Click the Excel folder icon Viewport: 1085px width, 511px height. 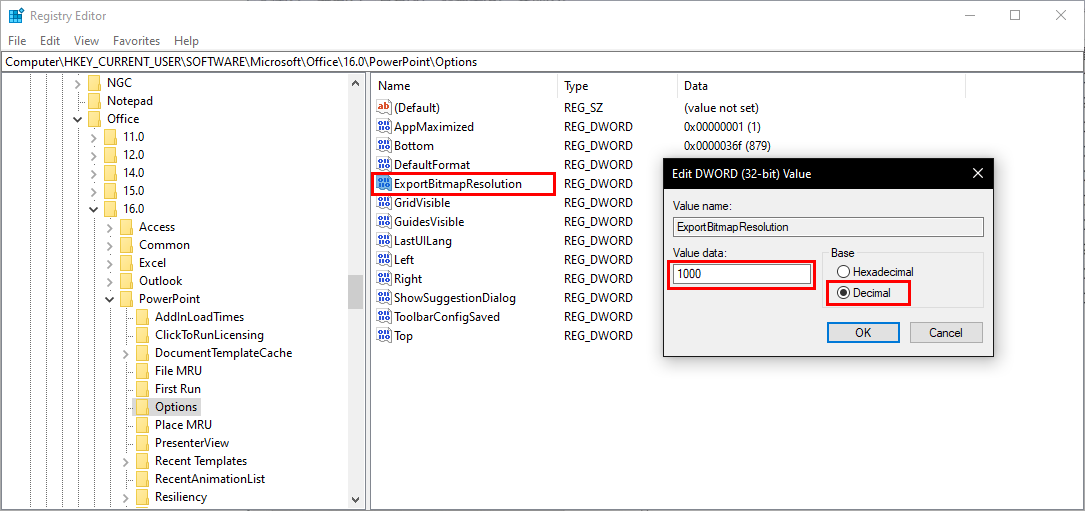point(126,263)
